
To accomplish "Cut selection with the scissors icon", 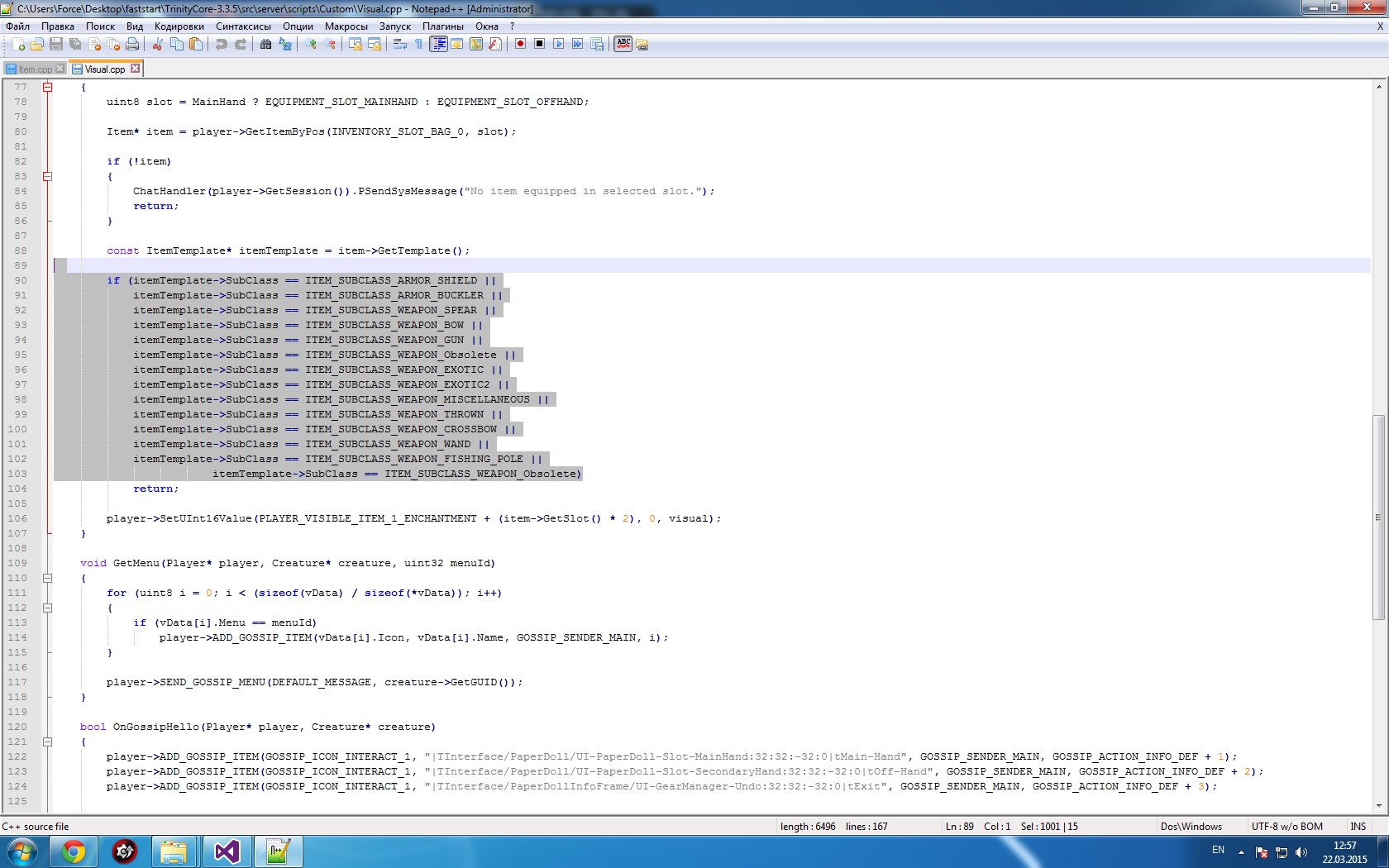I will (x=157, y=45).
